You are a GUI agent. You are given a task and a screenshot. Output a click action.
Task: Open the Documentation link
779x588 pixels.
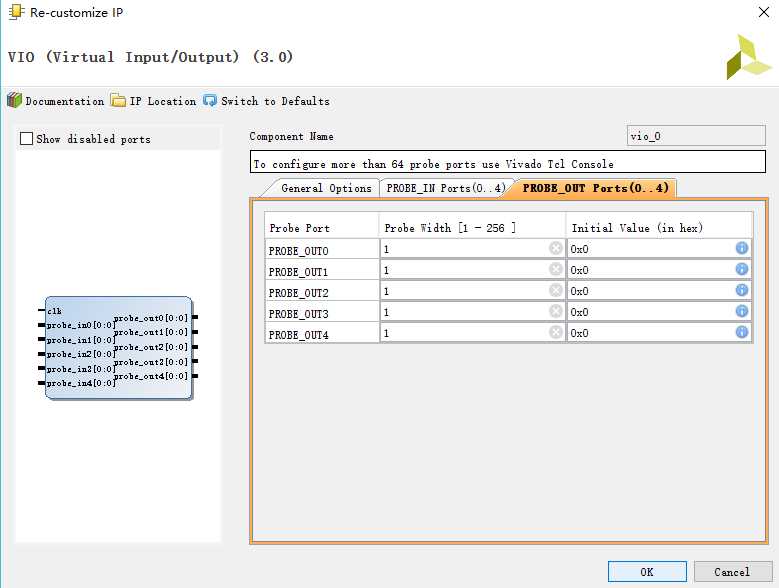tap(65, 101)
